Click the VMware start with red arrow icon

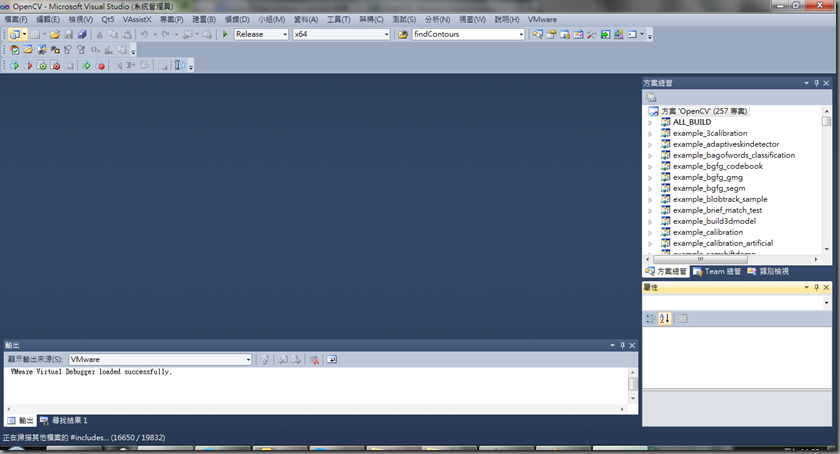tap(28, 65)
